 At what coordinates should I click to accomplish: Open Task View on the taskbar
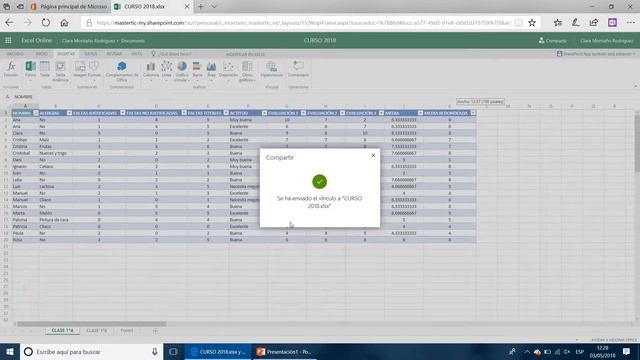pyautogui.click(x=173, y=351)
